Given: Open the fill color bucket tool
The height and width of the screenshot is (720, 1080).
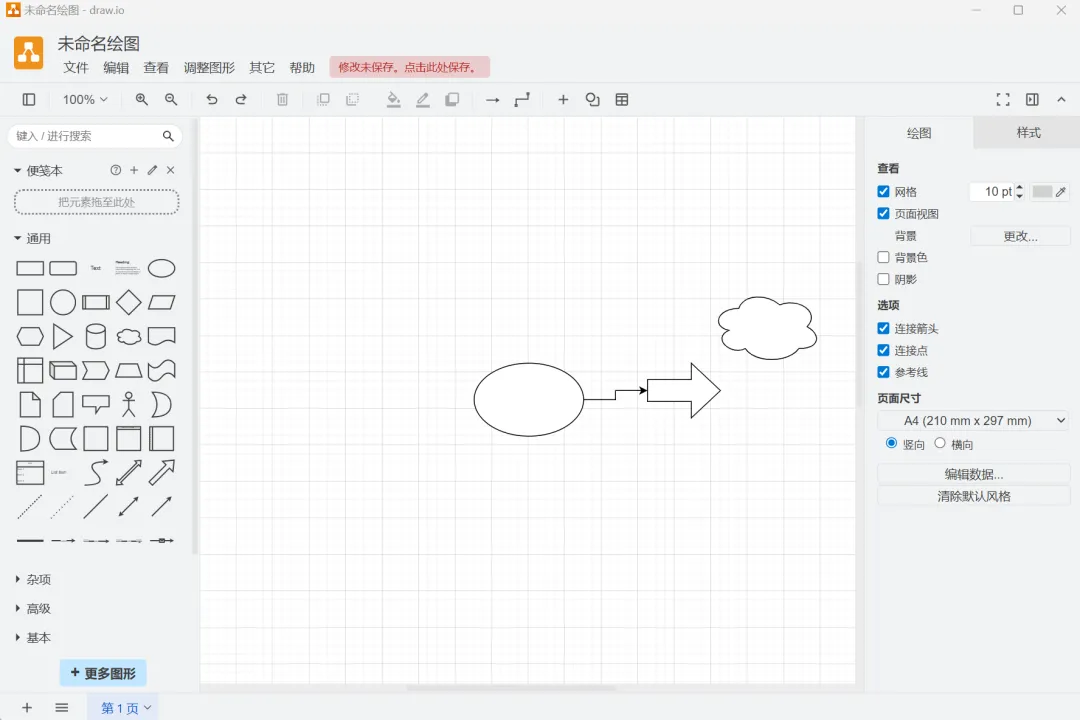Looking at the screenshot, I should [x=393, y=100].
